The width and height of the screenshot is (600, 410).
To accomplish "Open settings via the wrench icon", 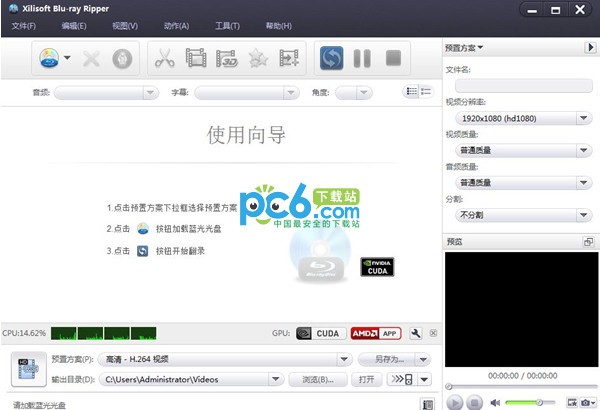I will [416, 333].
